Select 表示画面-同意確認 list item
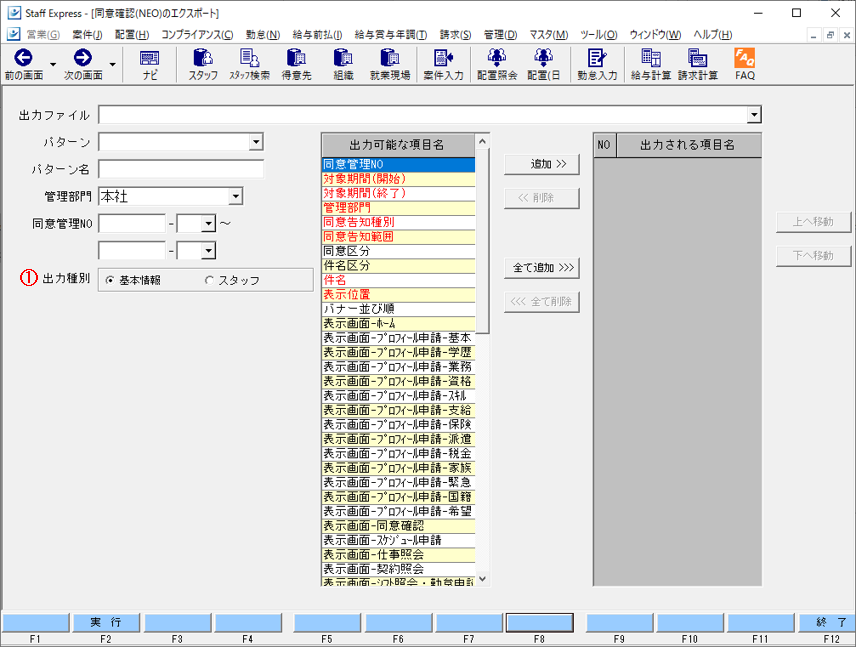Image resolution: width=856 pixels, height=647 pixels. 399,526
